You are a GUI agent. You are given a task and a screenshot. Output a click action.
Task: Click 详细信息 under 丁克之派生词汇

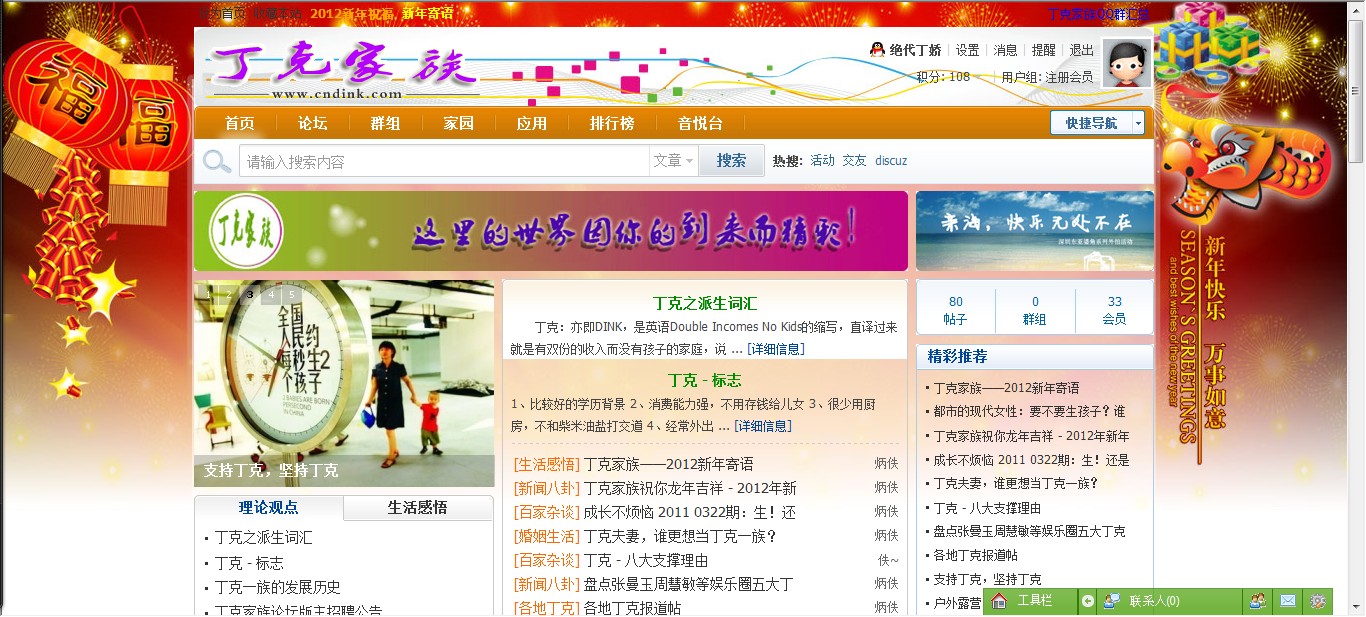[x=775, y=349]
